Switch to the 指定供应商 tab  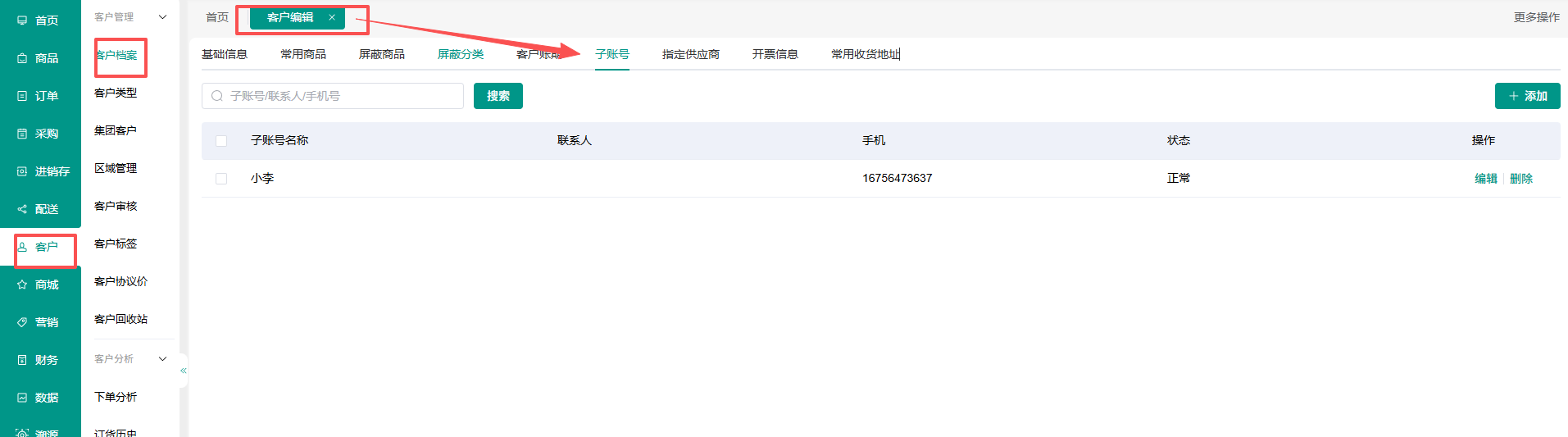[691, 54]
